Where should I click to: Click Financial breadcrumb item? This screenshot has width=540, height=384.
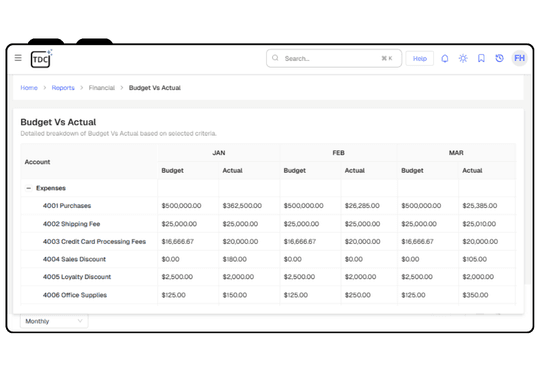click(102, 88)
